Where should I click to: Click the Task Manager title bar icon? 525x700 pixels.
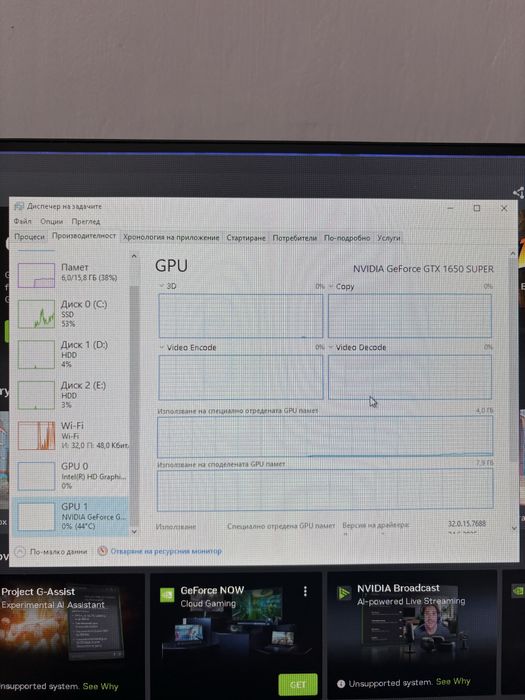click(x=19, y=206)
